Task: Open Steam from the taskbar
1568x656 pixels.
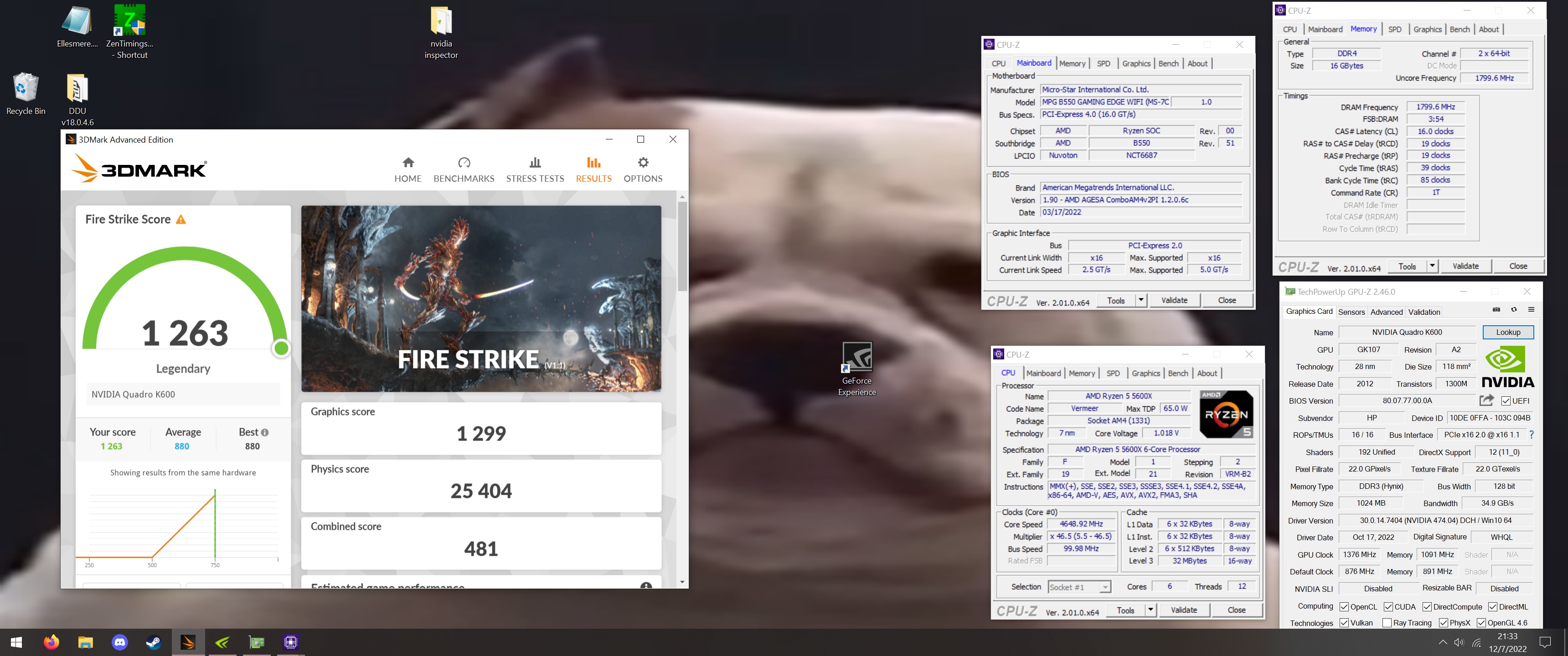Action: (154, 642)
